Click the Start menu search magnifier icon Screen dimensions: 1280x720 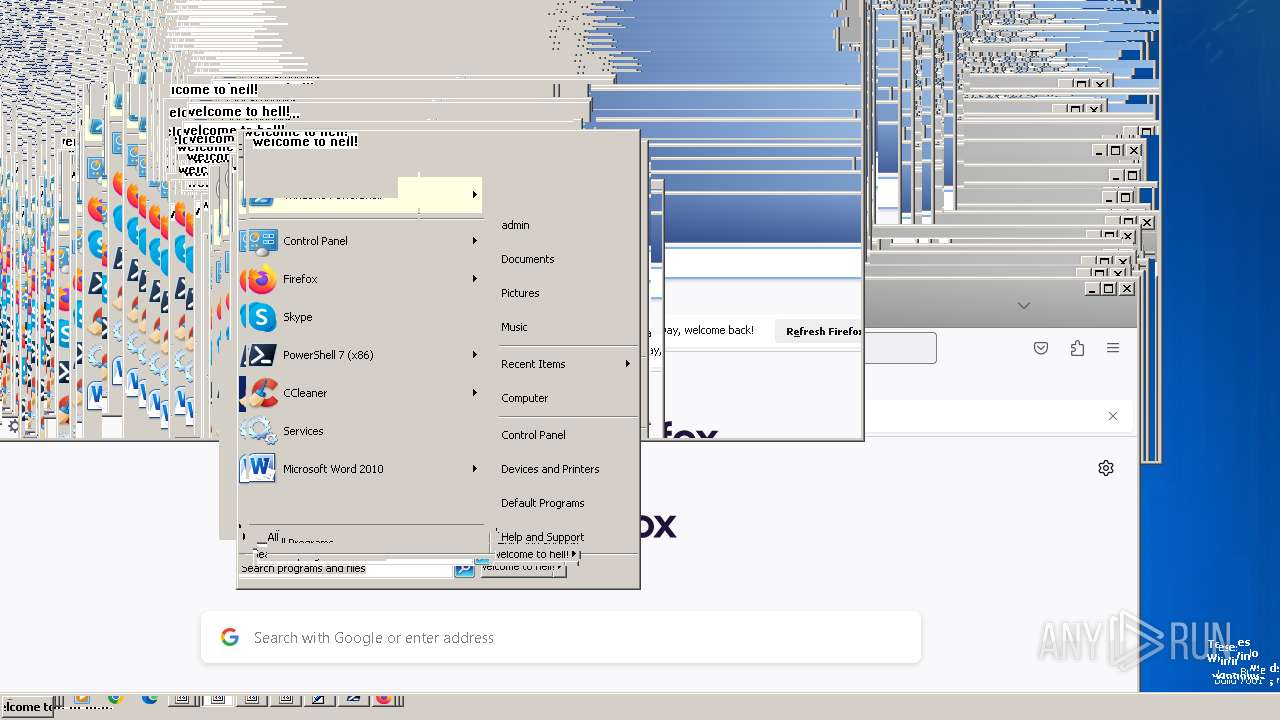pyautogui.click(x=464, y=569)
